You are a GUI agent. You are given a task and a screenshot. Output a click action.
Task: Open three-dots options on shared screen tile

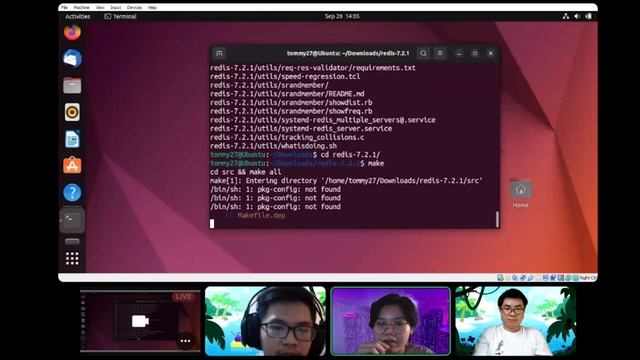tap(185, 341)
